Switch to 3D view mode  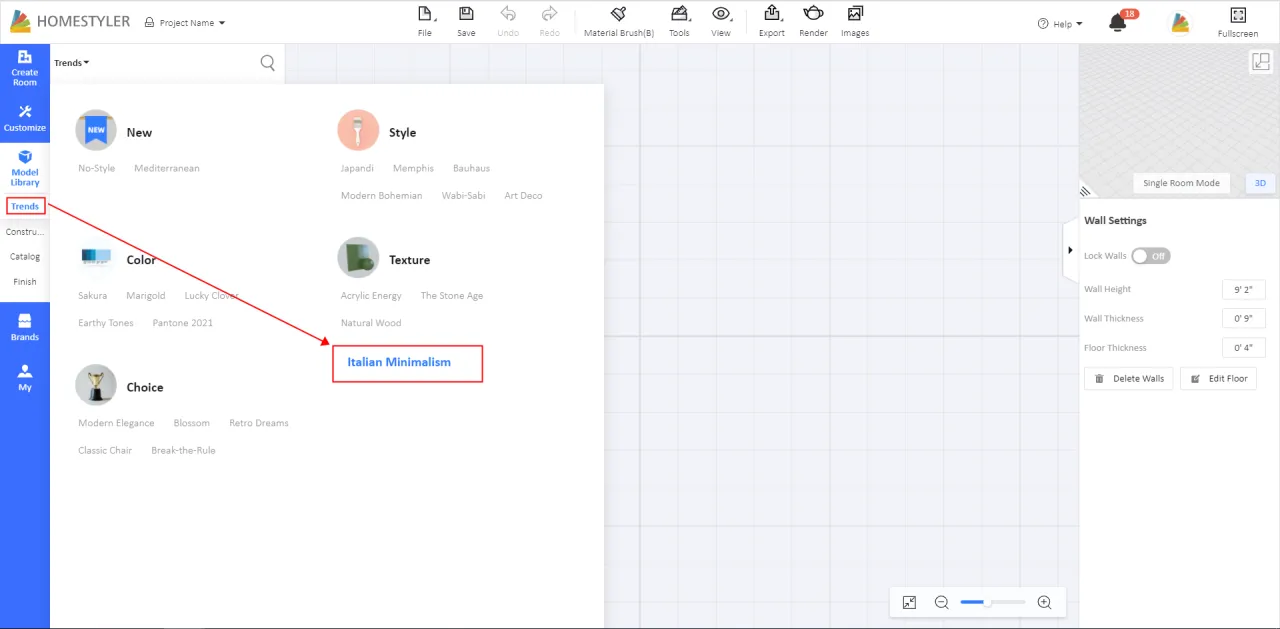[1260, 183]
